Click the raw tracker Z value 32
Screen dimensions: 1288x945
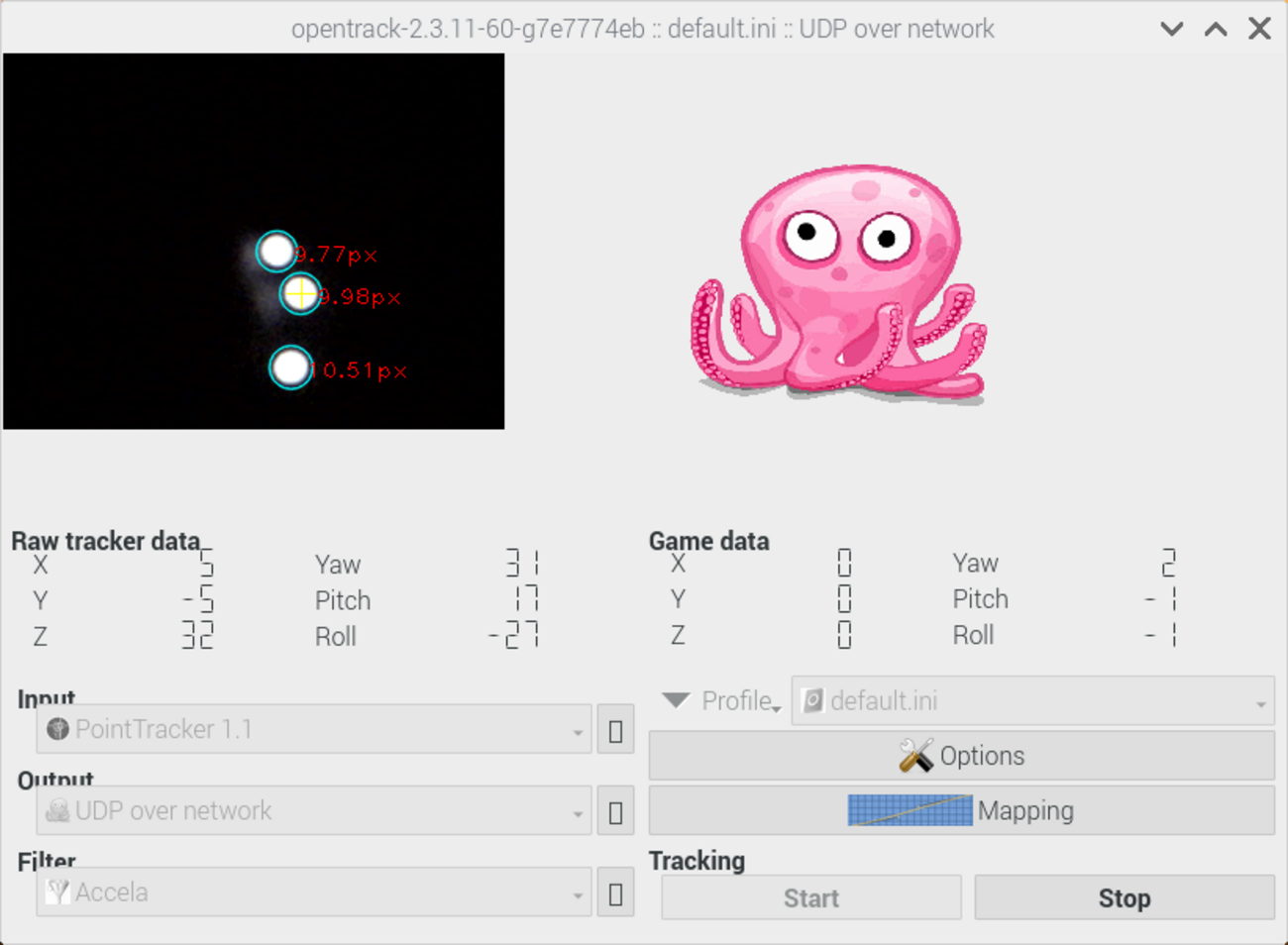197,636
